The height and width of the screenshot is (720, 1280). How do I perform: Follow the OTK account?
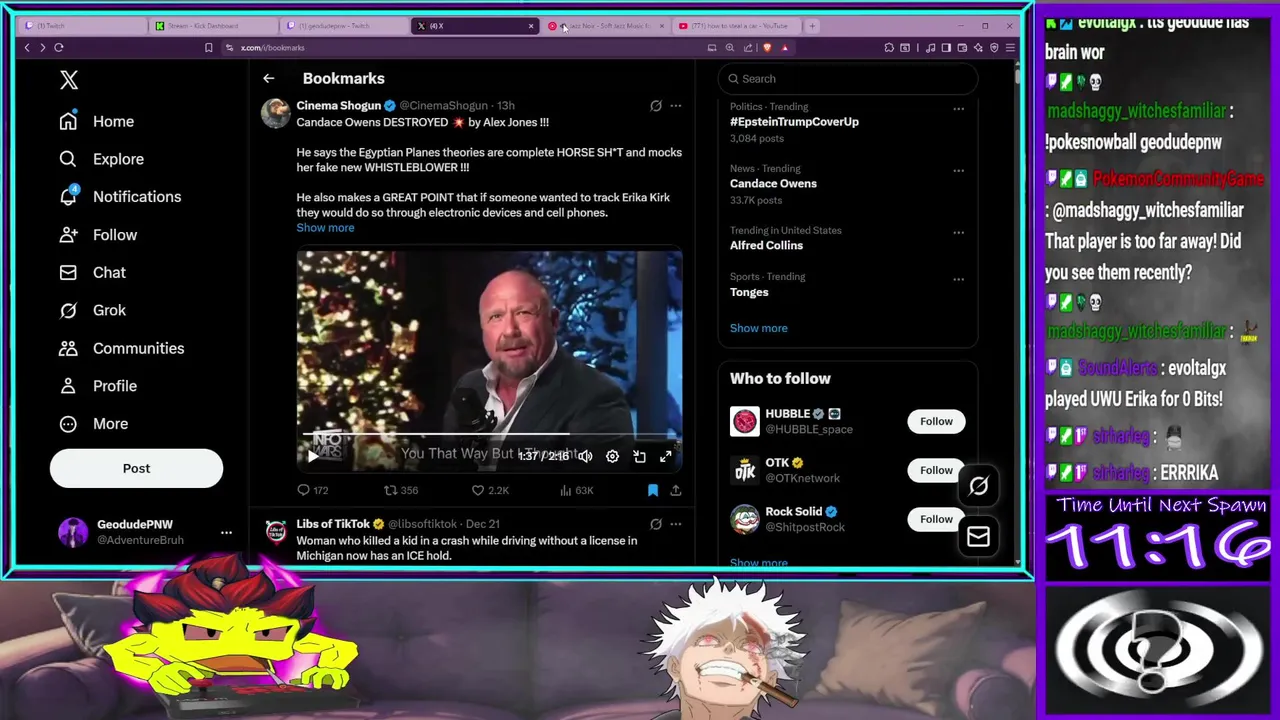tap(936, 470)
